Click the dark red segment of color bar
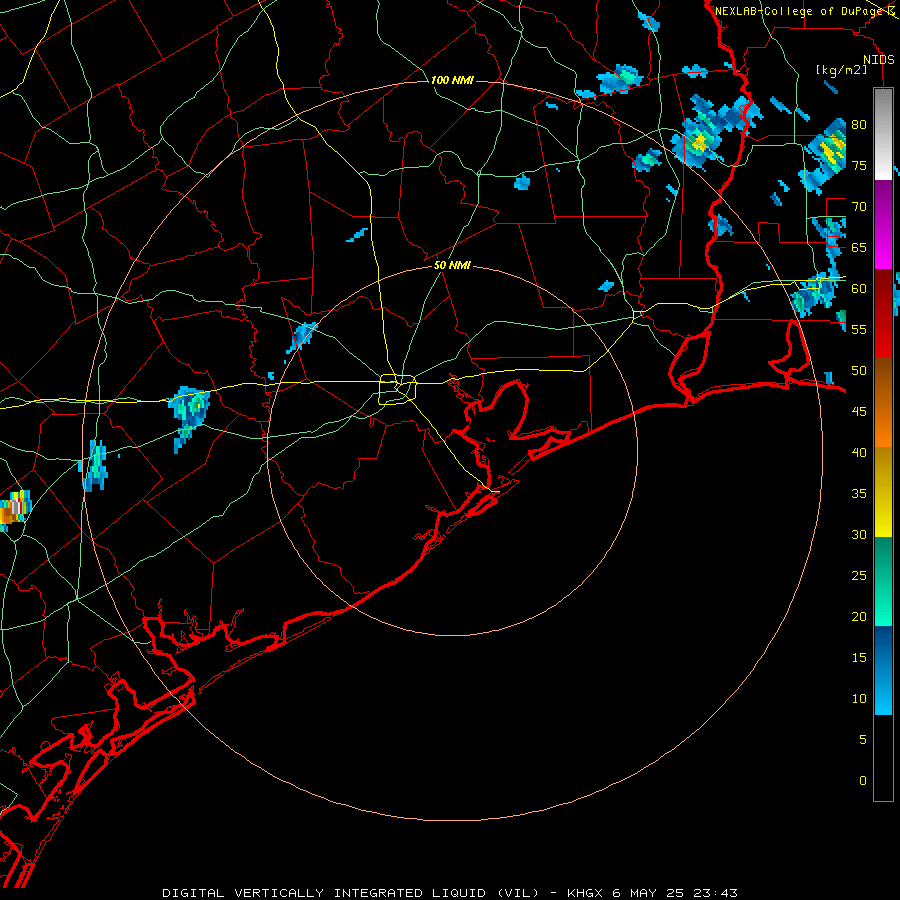Image resolution: width=900 pixels, height=900 pixels. click(883, 314)
